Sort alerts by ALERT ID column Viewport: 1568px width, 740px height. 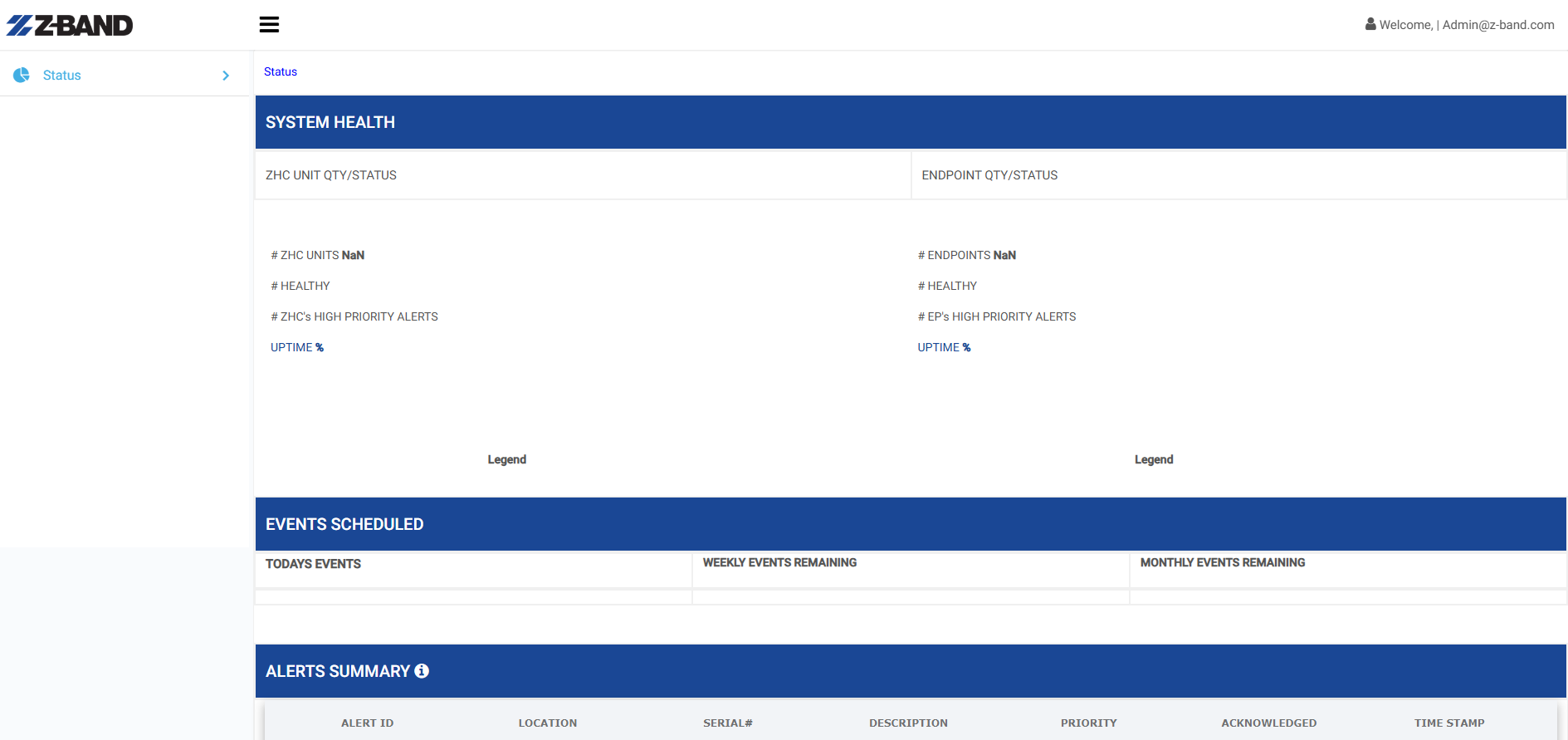367,723
